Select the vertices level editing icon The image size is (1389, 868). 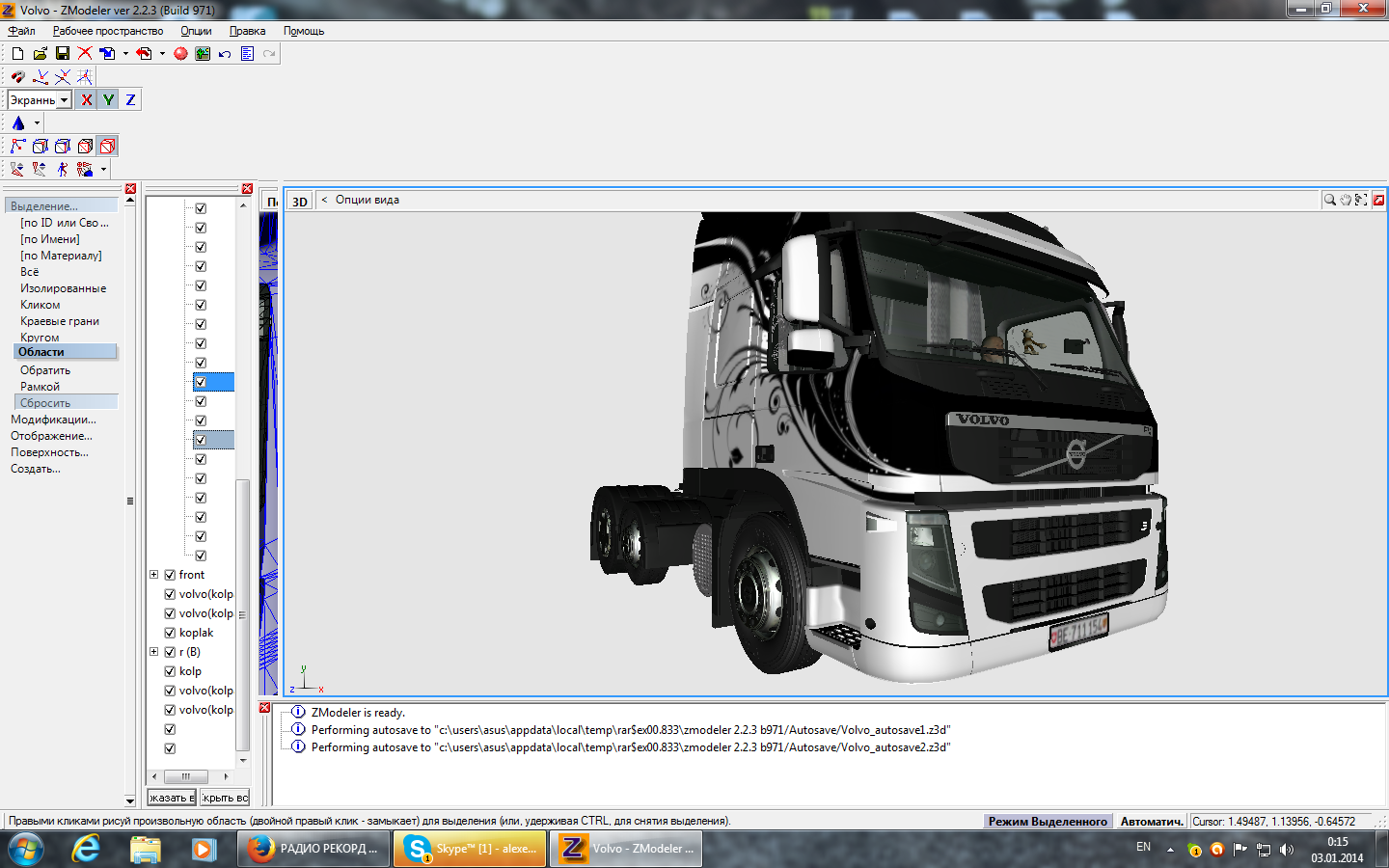click(x=17, y=147)
